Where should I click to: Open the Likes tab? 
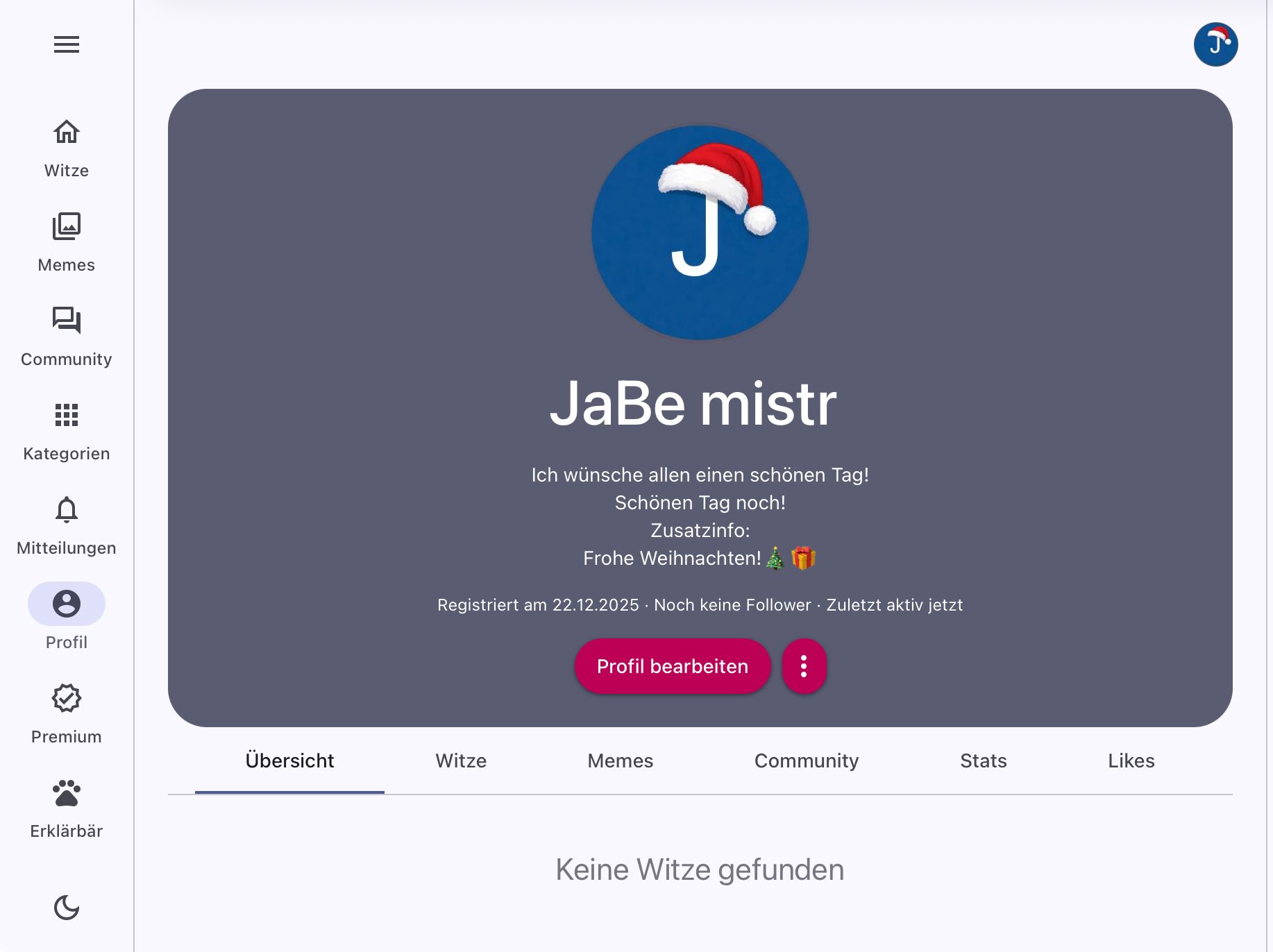click(x=1131, y=761)
